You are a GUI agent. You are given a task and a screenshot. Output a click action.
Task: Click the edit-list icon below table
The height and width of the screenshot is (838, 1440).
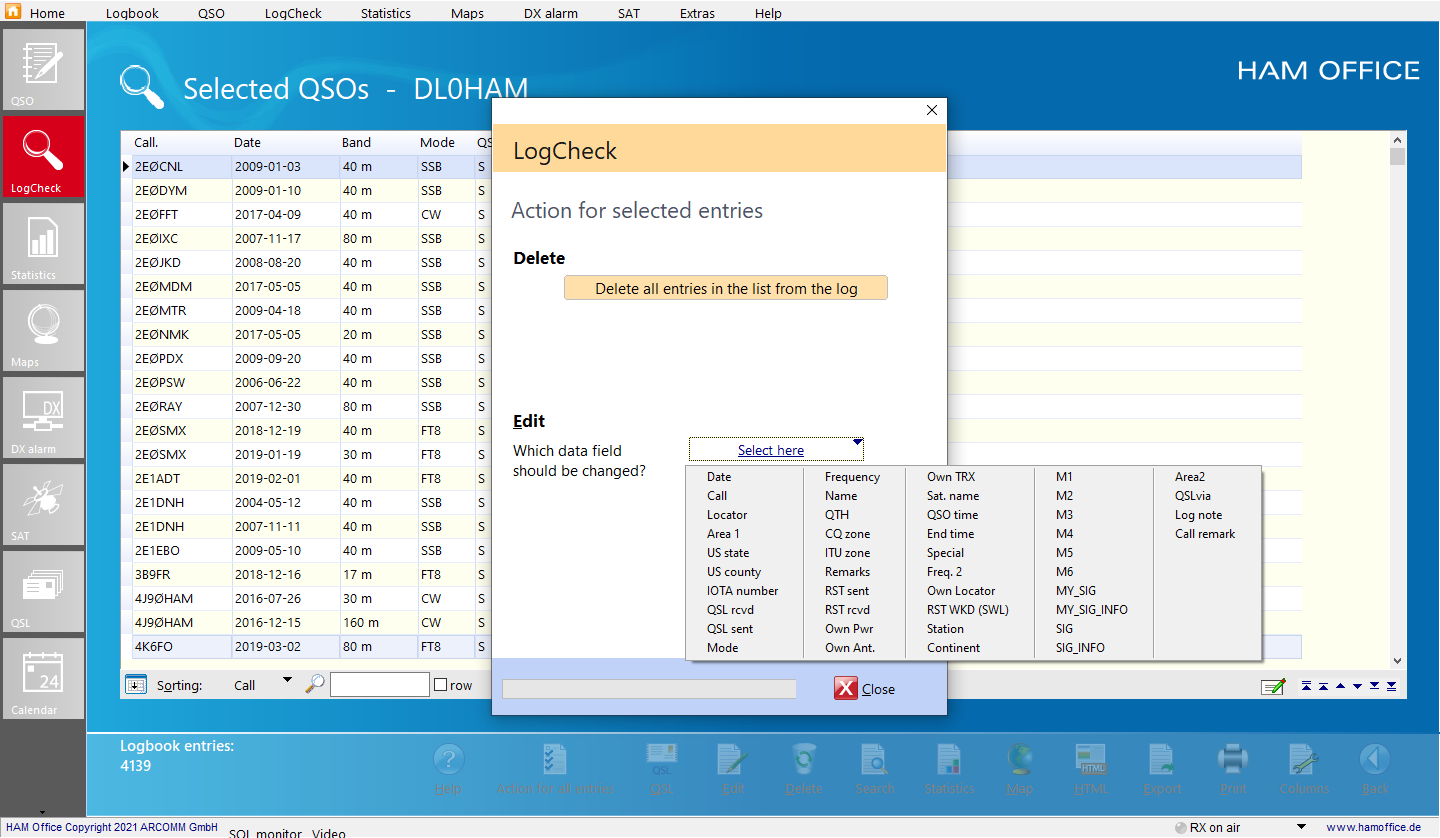click(x=1273, y=685)
